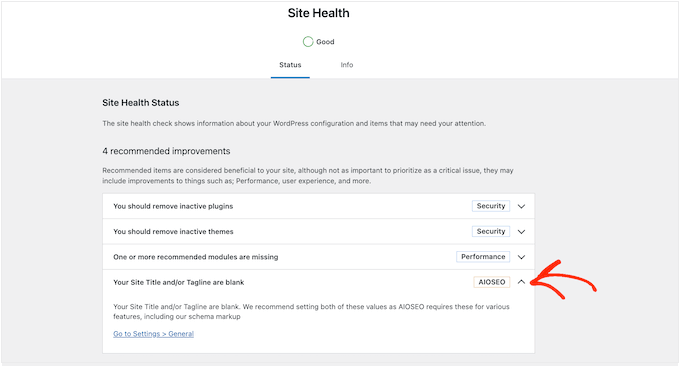Collapse the Site Title and Tagline item

point(521,282)
